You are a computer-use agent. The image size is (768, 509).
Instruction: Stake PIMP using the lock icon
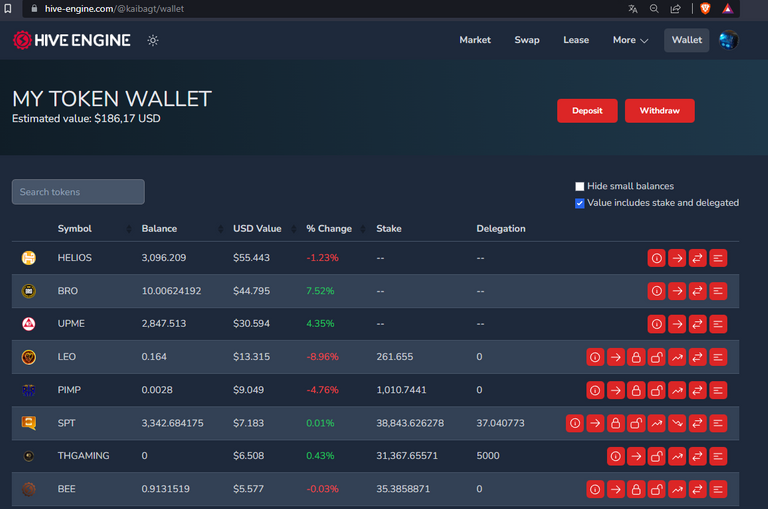pos(636,390)
